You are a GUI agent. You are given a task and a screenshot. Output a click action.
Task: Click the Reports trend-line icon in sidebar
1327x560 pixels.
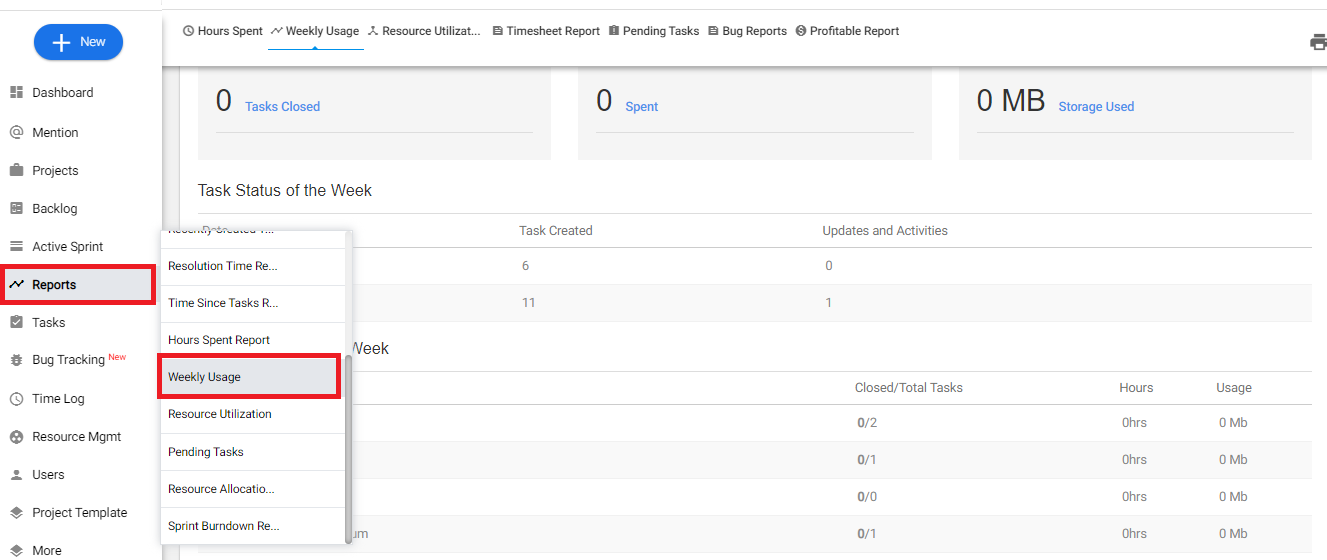pyautogui.click(x=16, y=284)
